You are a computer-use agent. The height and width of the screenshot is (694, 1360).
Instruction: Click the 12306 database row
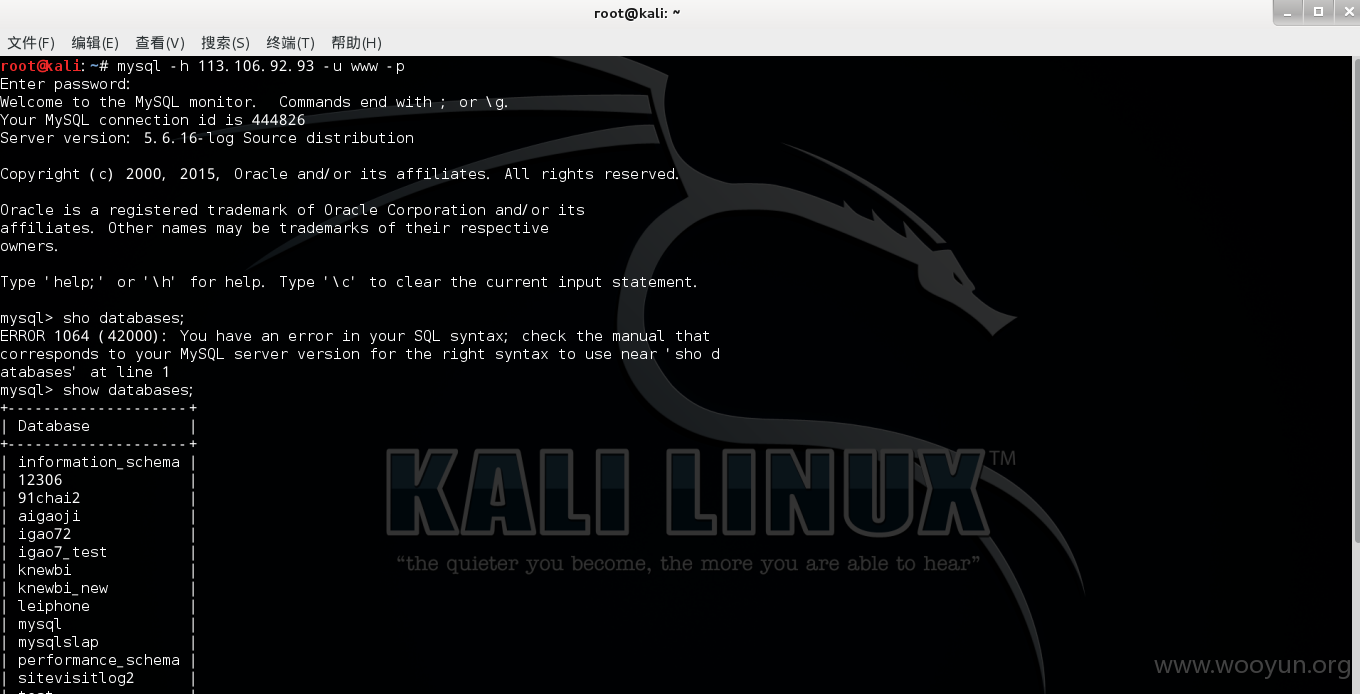click(98, 480)
